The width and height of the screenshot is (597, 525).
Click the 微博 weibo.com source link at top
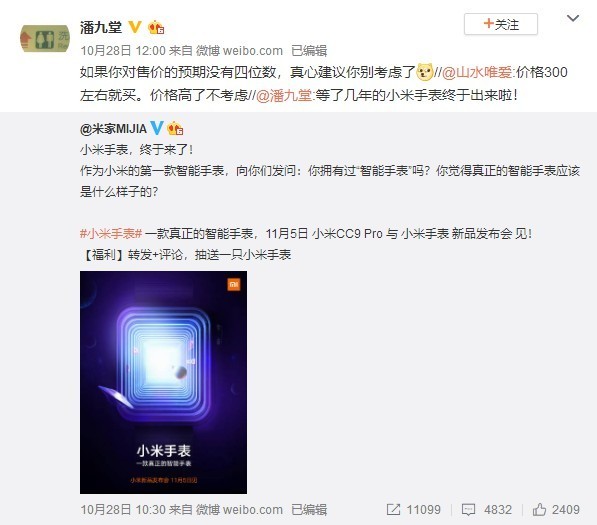tap(239, 51)
